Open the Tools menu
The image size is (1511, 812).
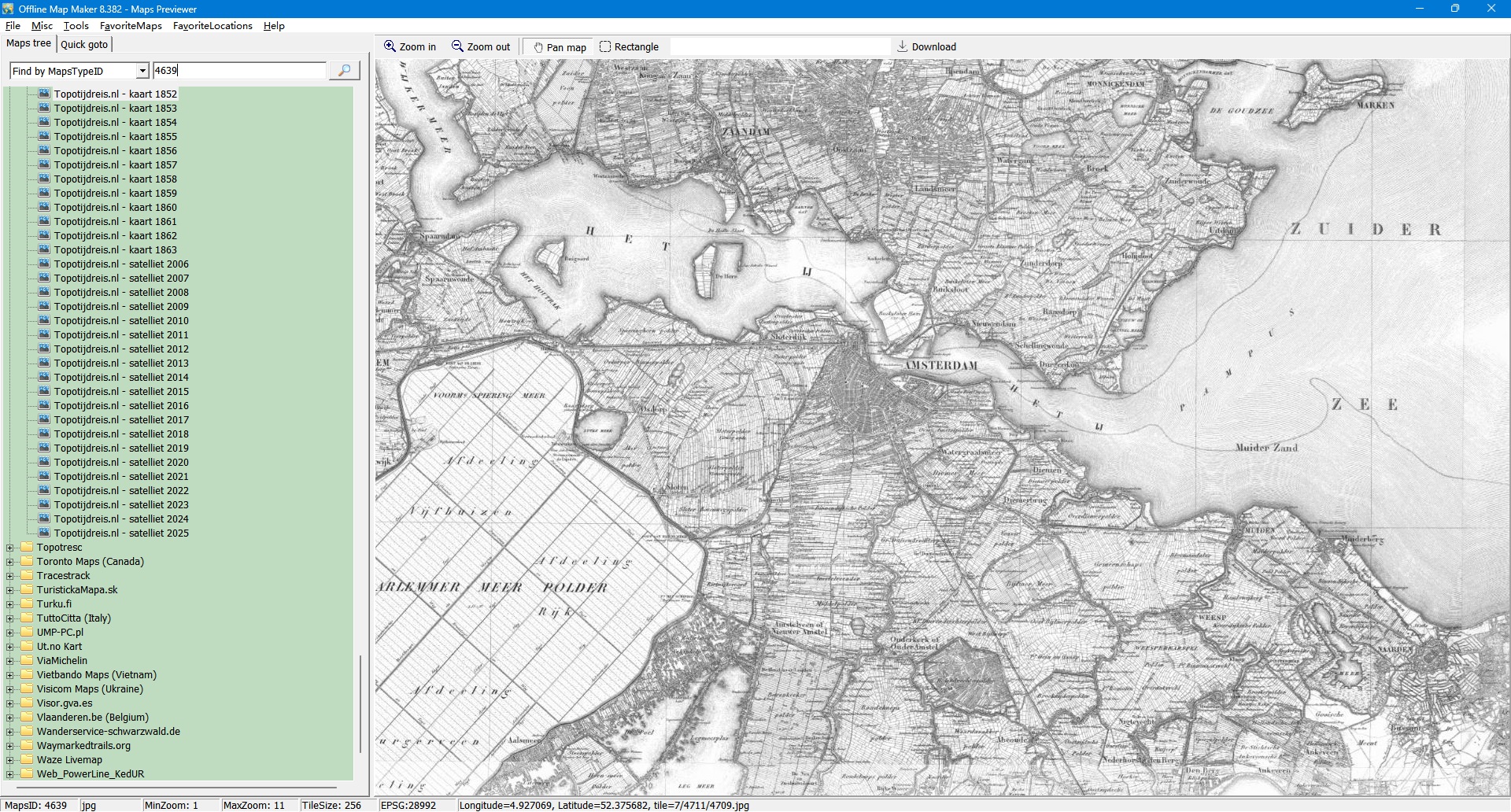(76, 26)
